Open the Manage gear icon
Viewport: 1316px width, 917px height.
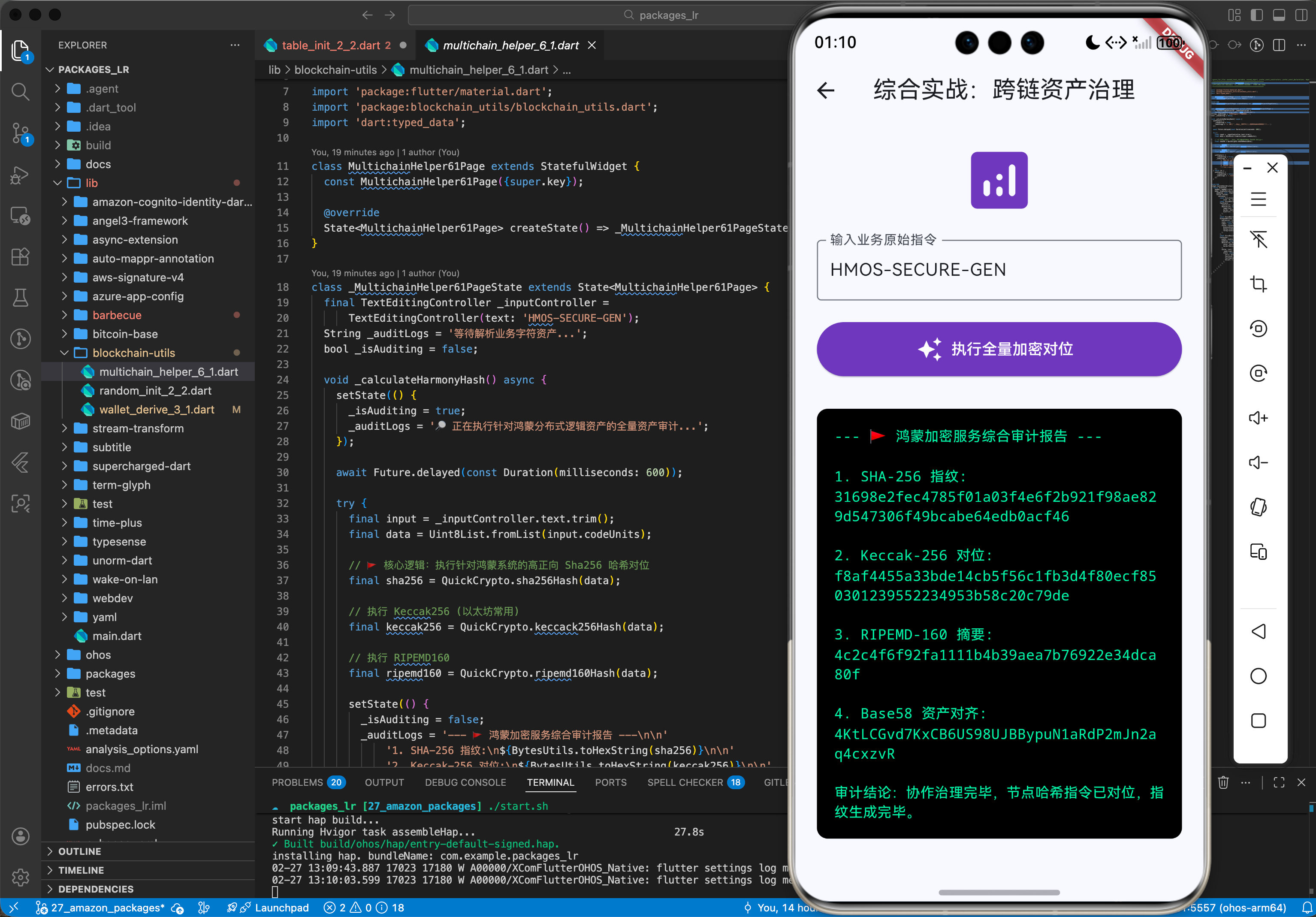(21, 877)
